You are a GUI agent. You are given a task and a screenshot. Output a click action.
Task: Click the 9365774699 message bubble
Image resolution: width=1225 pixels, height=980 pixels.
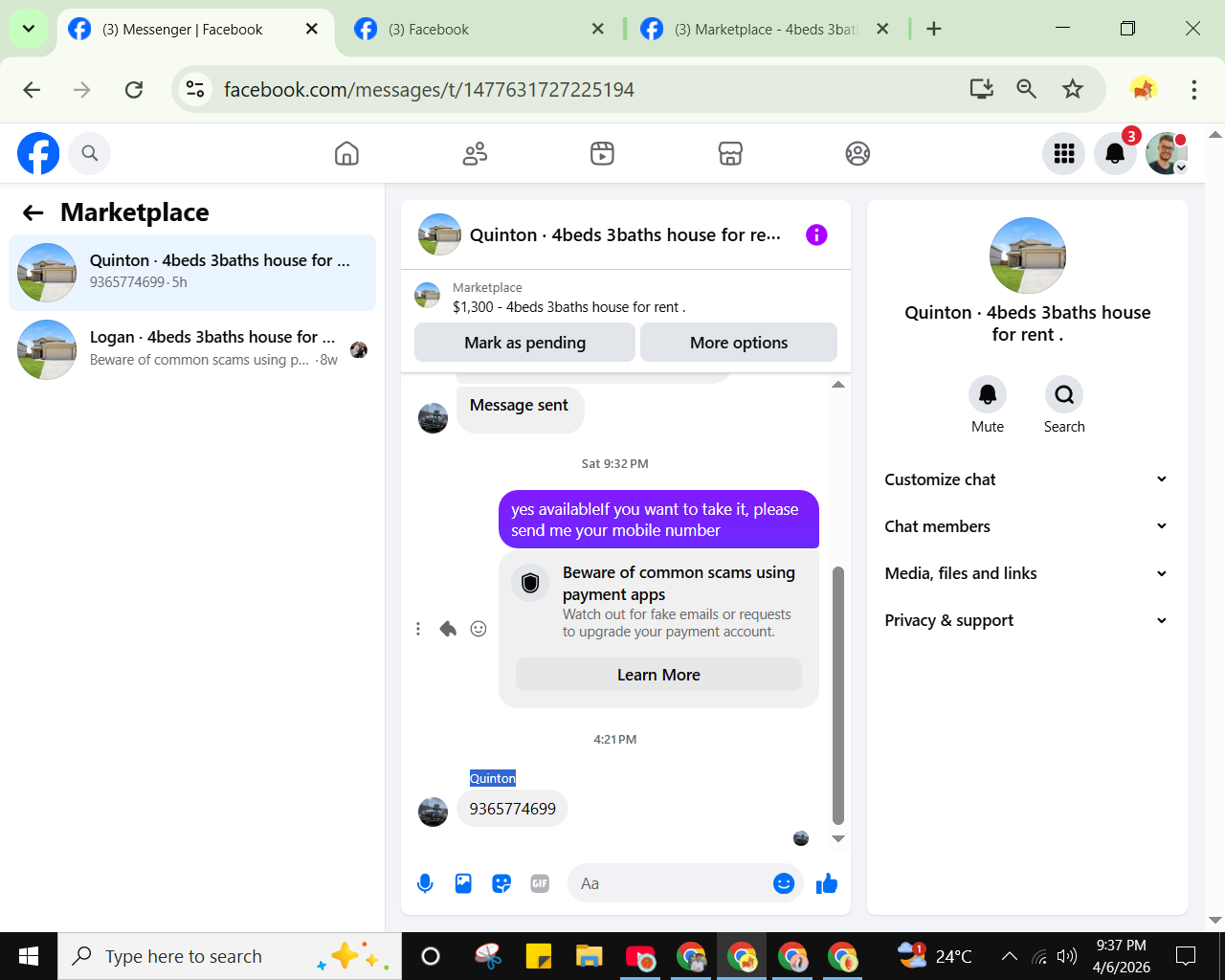[512, 809]
